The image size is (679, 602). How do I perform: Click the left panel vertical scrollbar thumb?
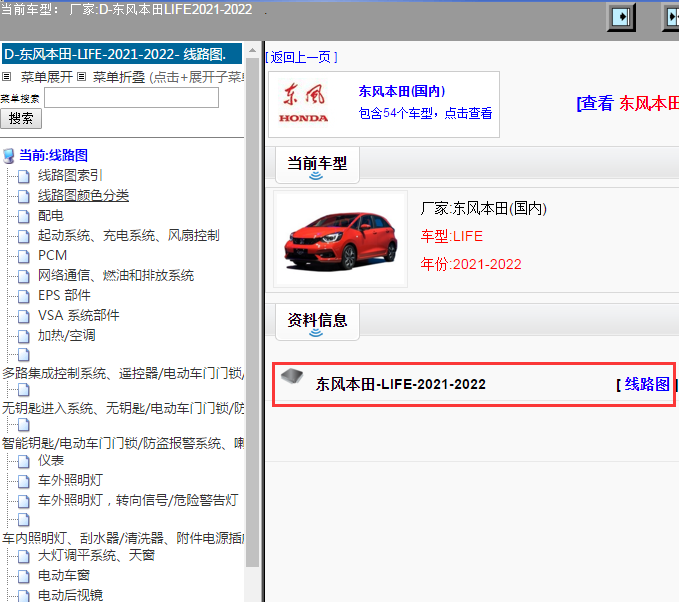[252, 312]
